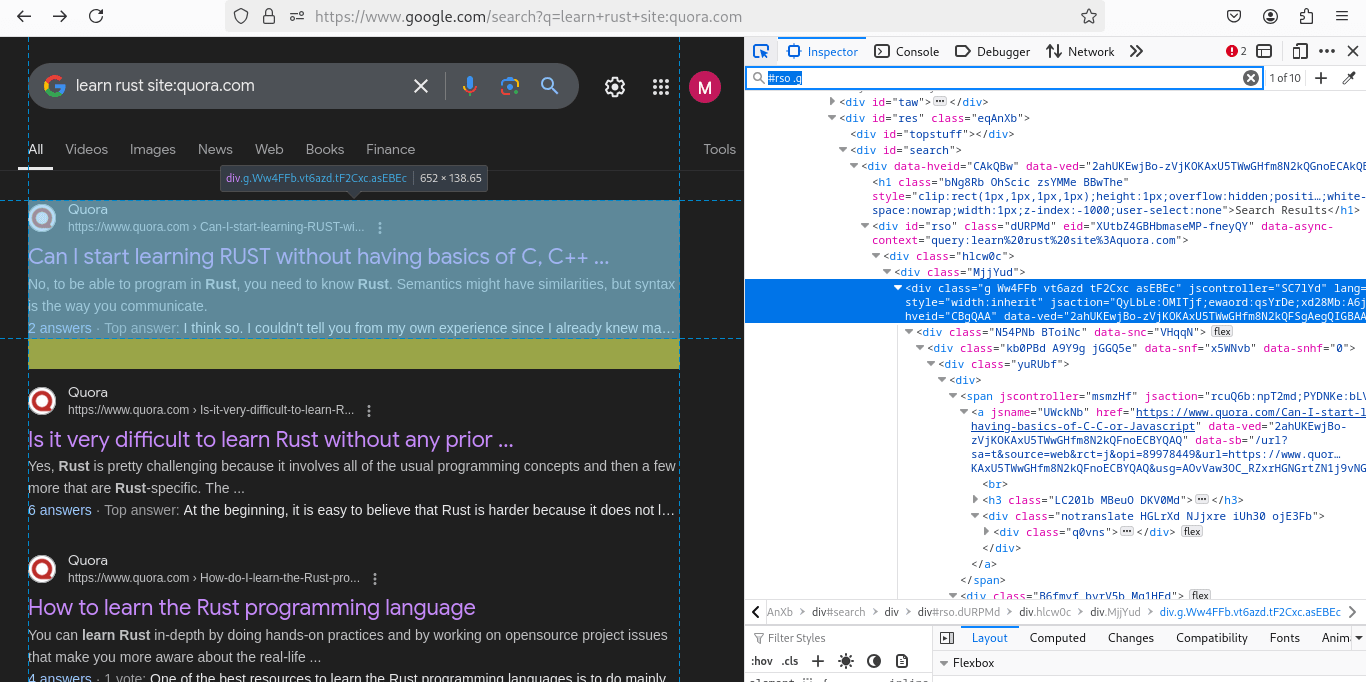Bookmark this page with star

[1089, 16]
